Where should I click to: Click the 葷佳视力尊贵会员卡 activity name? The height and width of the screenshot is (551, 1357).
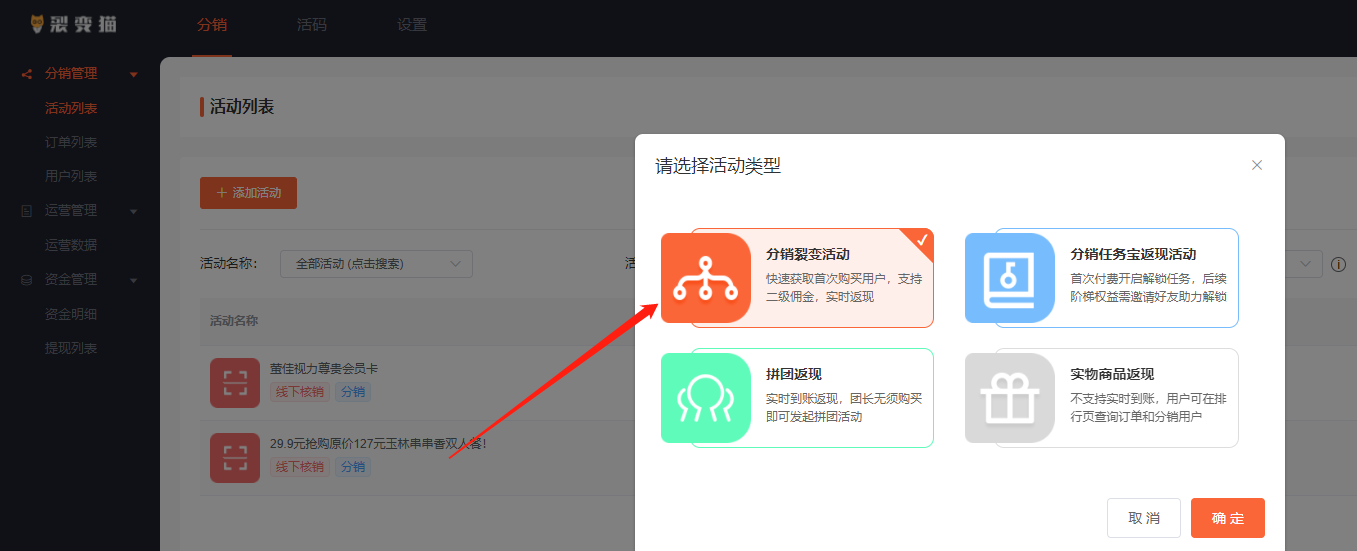coord(325,367)
